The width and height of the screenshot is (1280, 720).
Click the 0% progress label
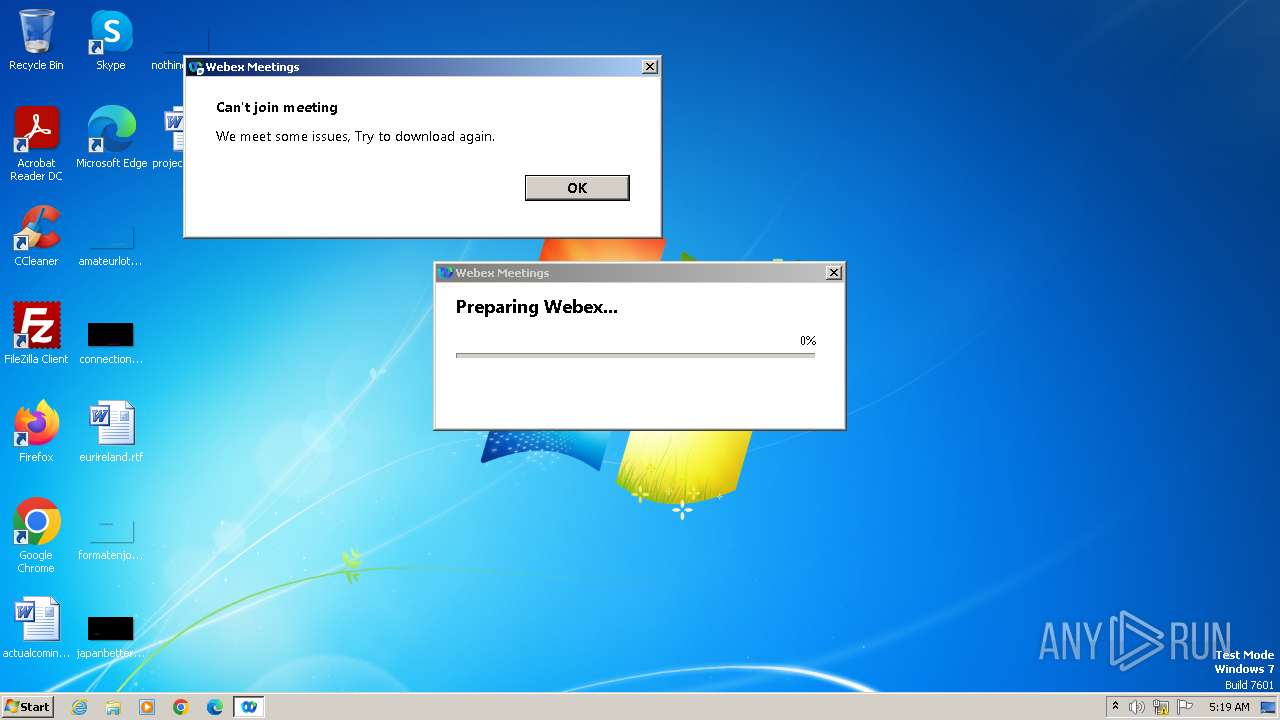pyautogui.click(x=807, y=341)
